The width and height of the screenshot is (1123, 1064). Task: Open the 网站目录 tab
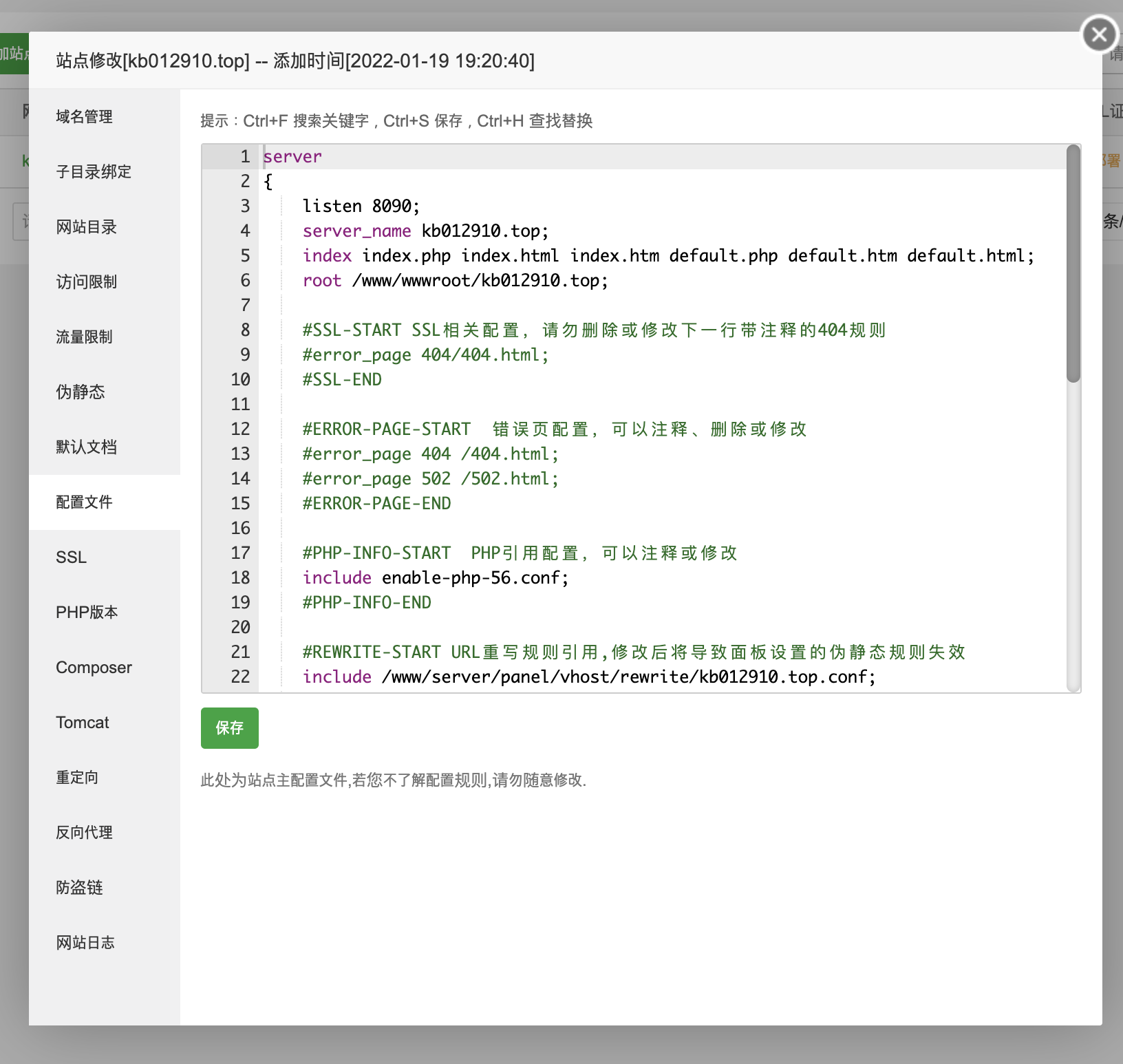tap(105, 227)
